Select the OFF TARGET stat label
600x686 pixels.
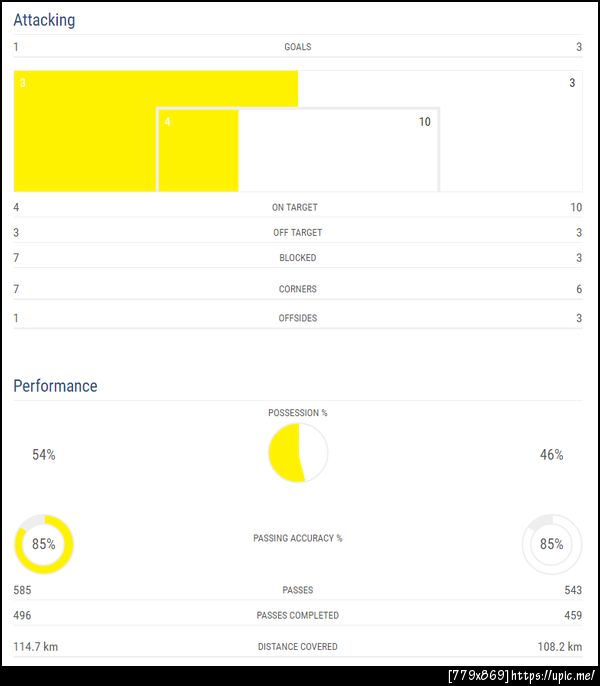tap(297, 233)
